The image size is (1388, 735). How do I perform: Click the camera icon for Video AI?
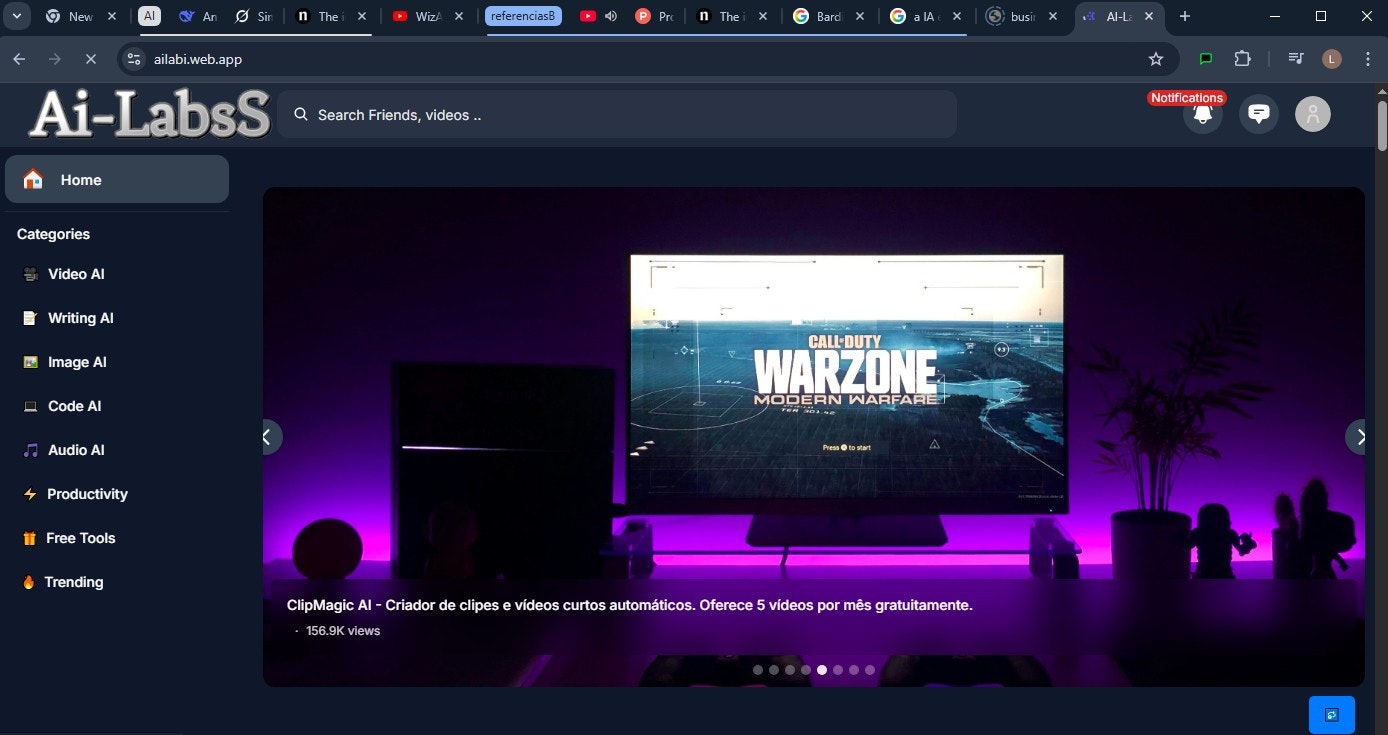[30, 274]
